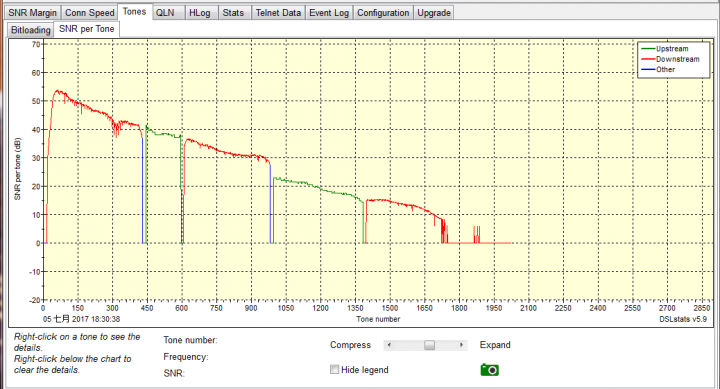Click the slider thumb between Compress and Expand
This screenshot has height=389, width=720.
click(429, 345)
